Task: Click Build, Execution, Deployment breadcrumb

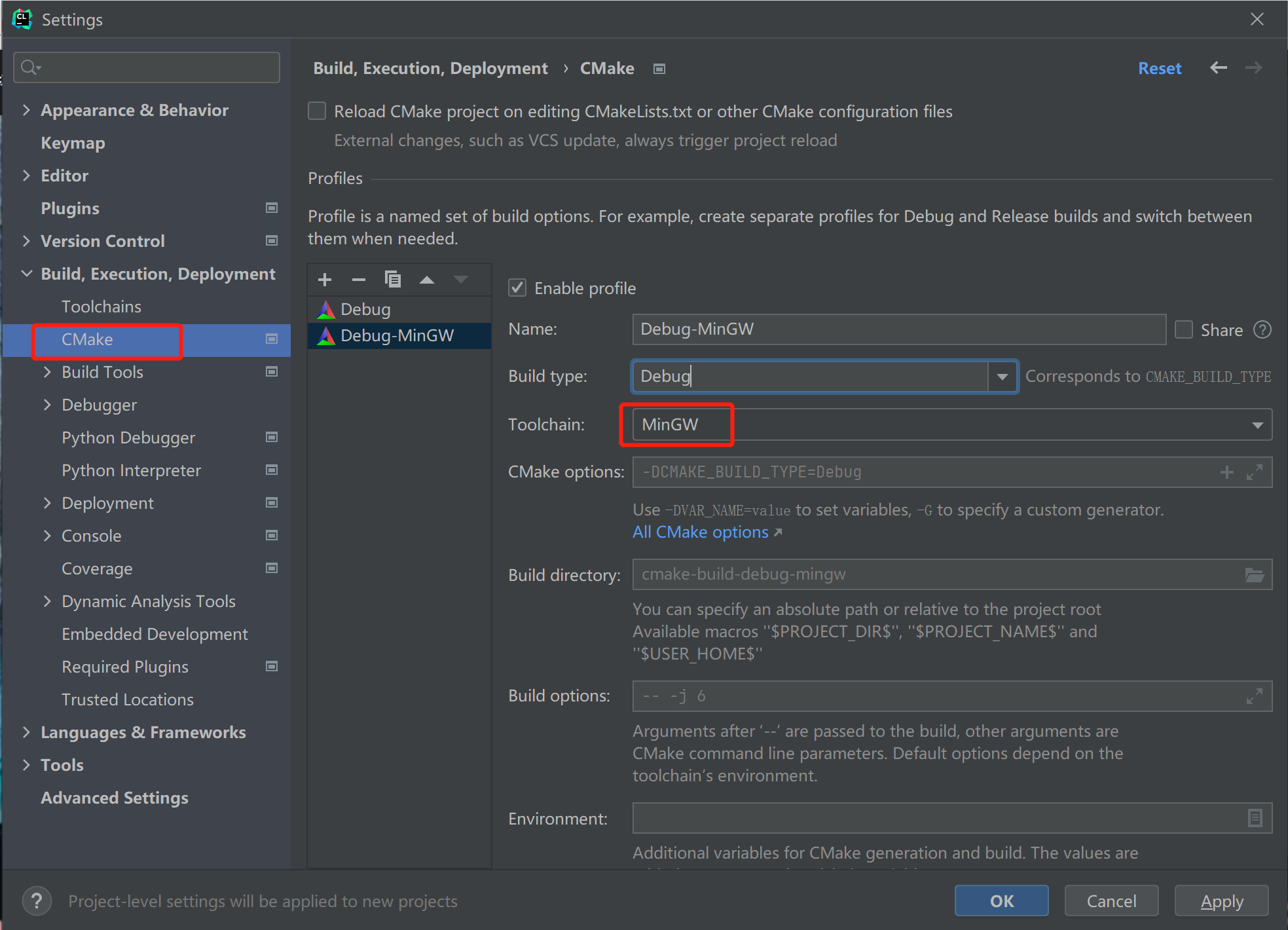Action: pos(430,68)
